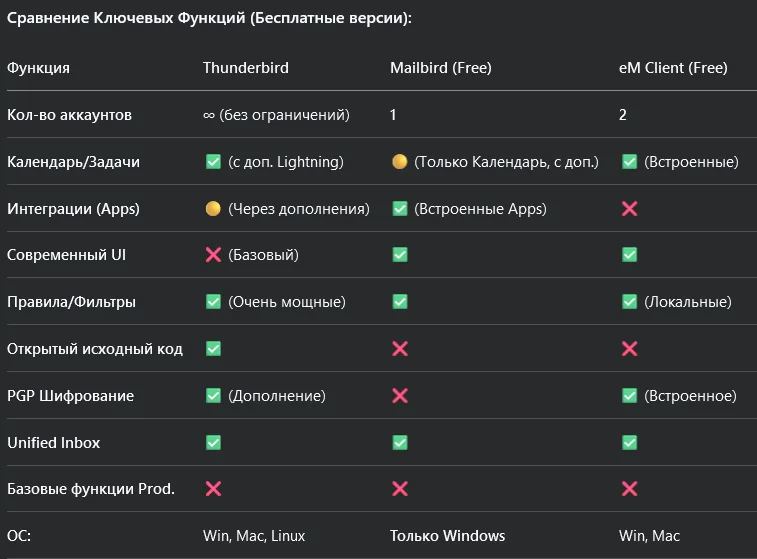Image resolution: width=757 pixels, height=559 pixels.
Task: Click the red cross in Mailbird's PGP Шифрование cell
Action: coord(400,396)
